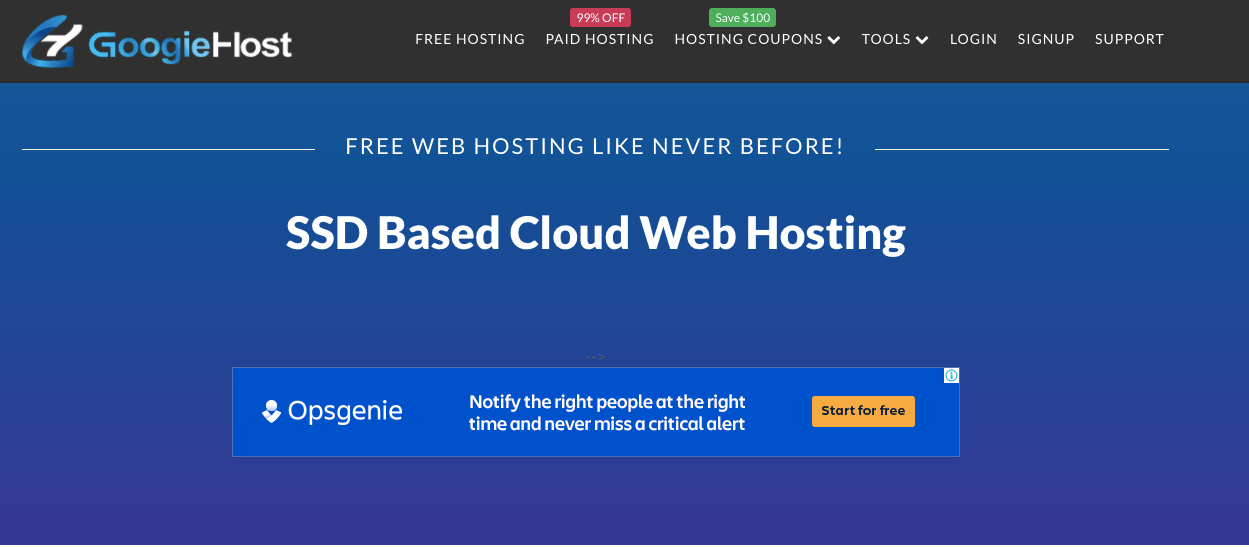Visit the SUPPORT page
This screenshot has height=547, width=1249.
[x=1129, y=39]
